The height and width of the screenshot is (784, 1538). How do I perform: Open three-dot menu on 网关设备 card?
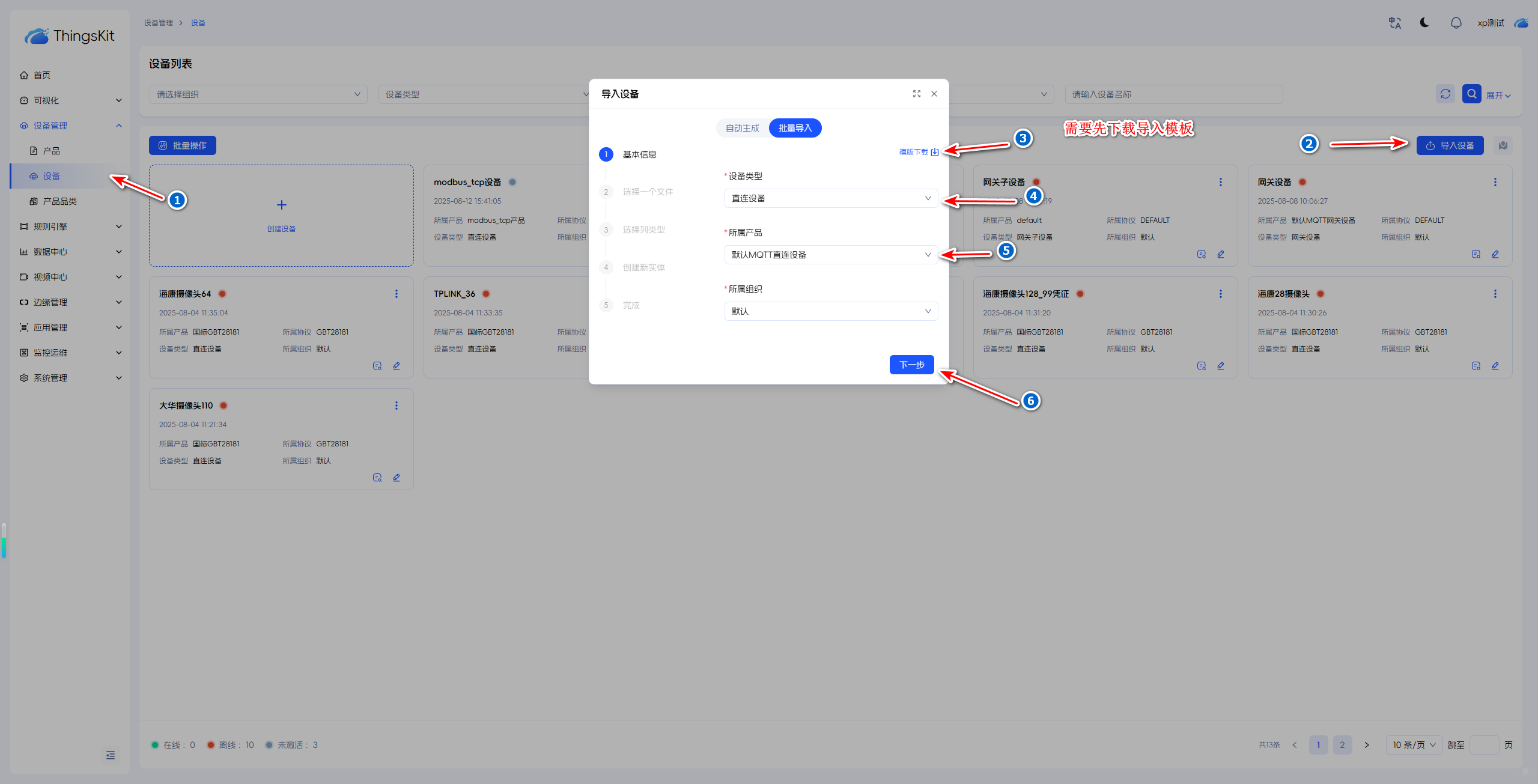(1495, 182)
